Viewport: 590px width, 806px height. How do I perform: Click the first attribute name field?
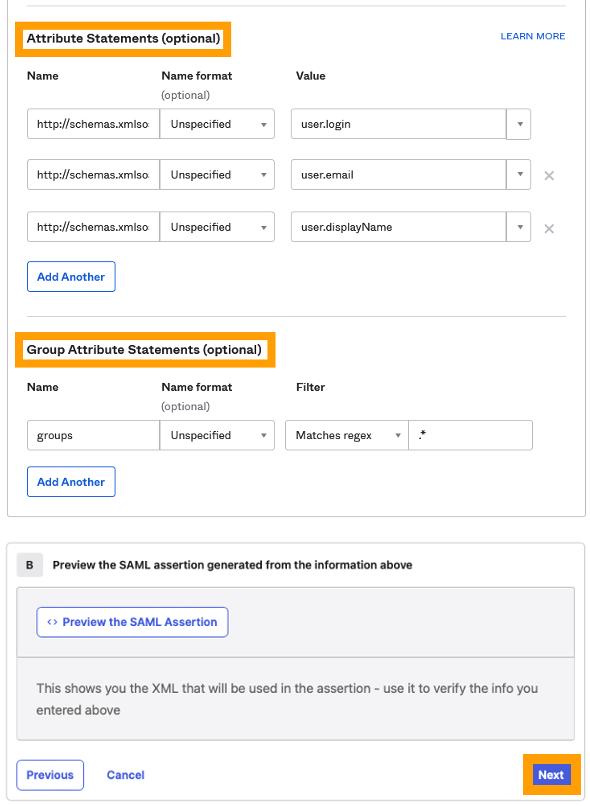tap(93, 124)
